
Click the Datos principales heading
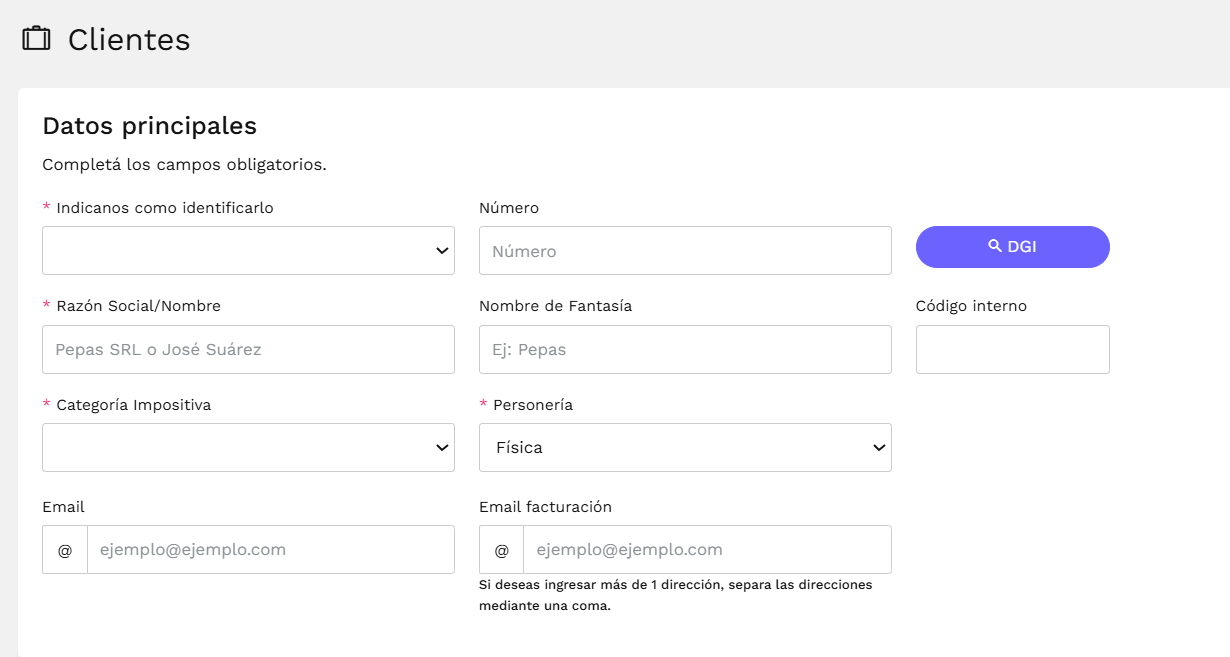pos(149,126)
